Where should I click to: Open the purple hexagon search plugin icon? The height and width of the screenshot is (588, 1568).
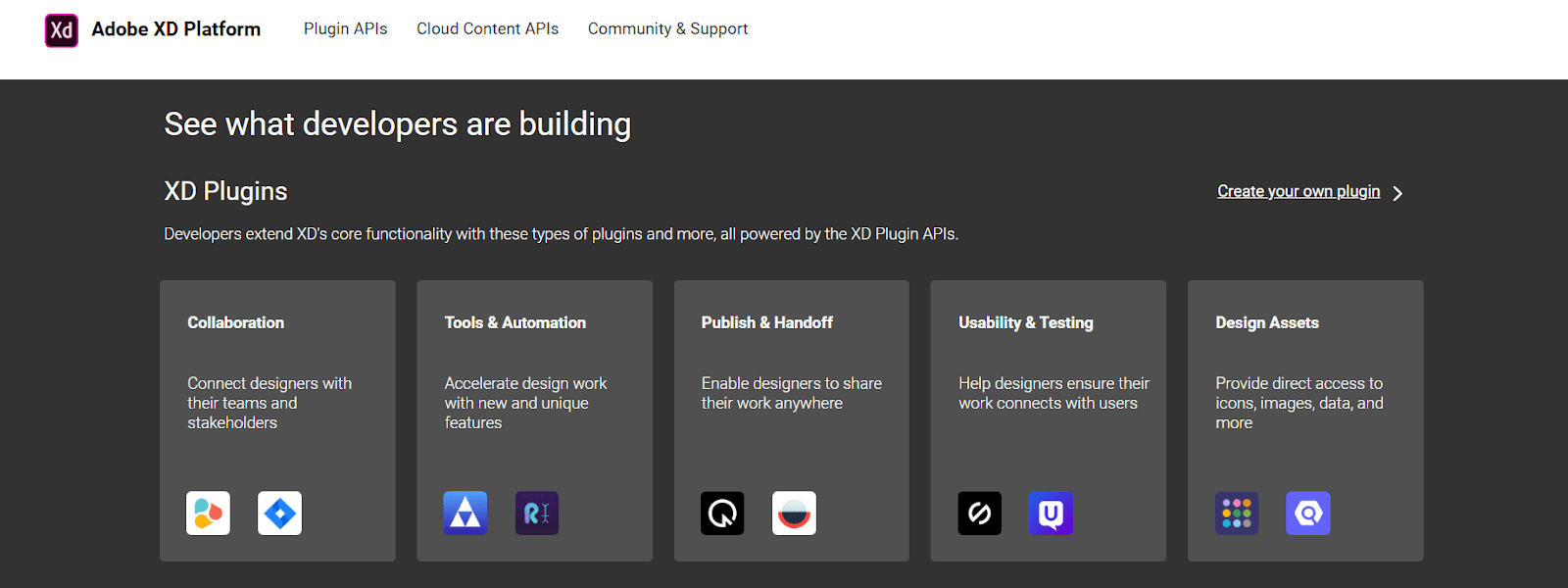[1308, 514]
